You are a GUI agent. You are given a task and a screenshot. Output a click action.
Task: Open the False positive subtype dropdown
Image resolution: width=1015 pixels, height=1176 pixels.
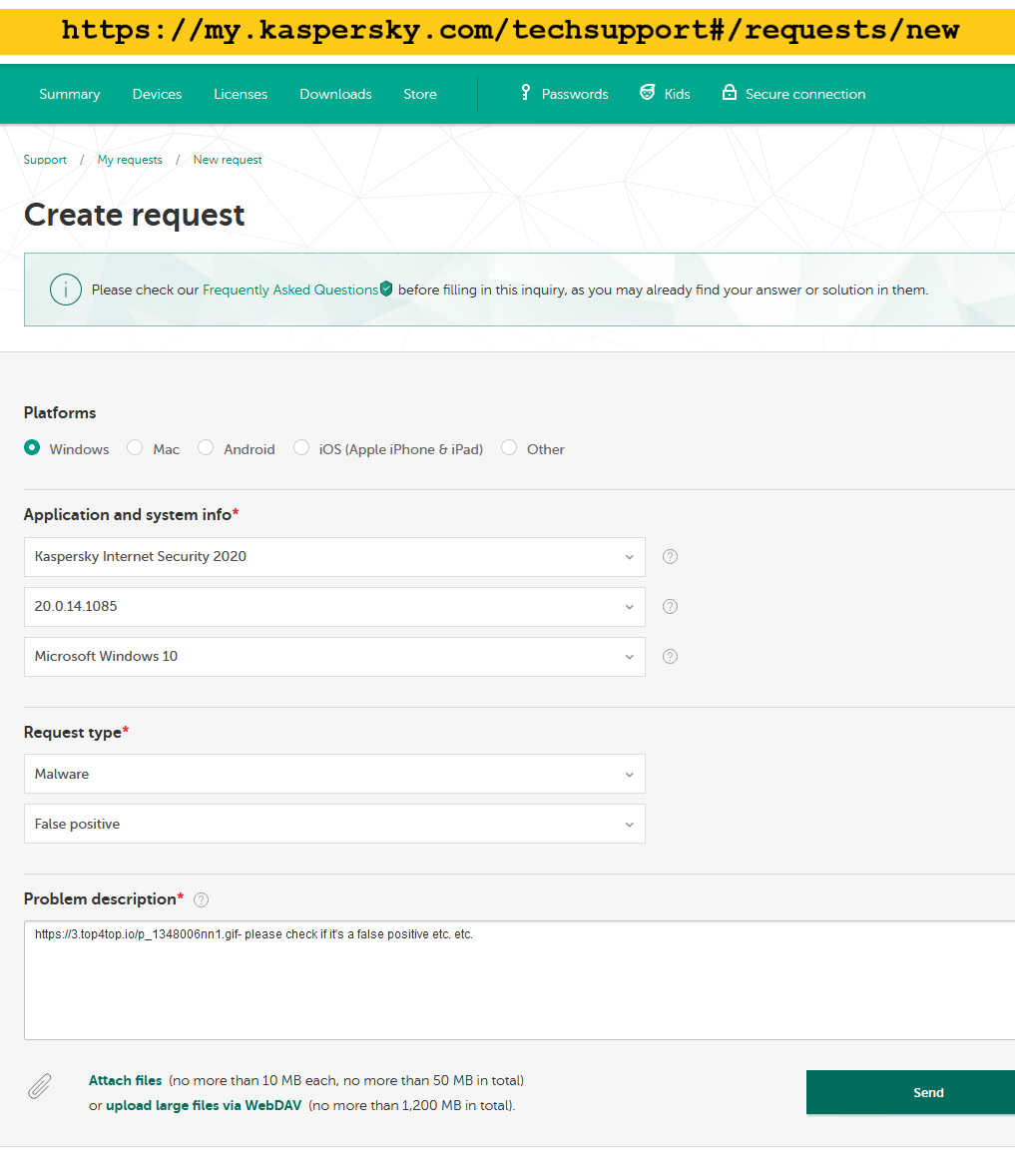tap(334, 824)
